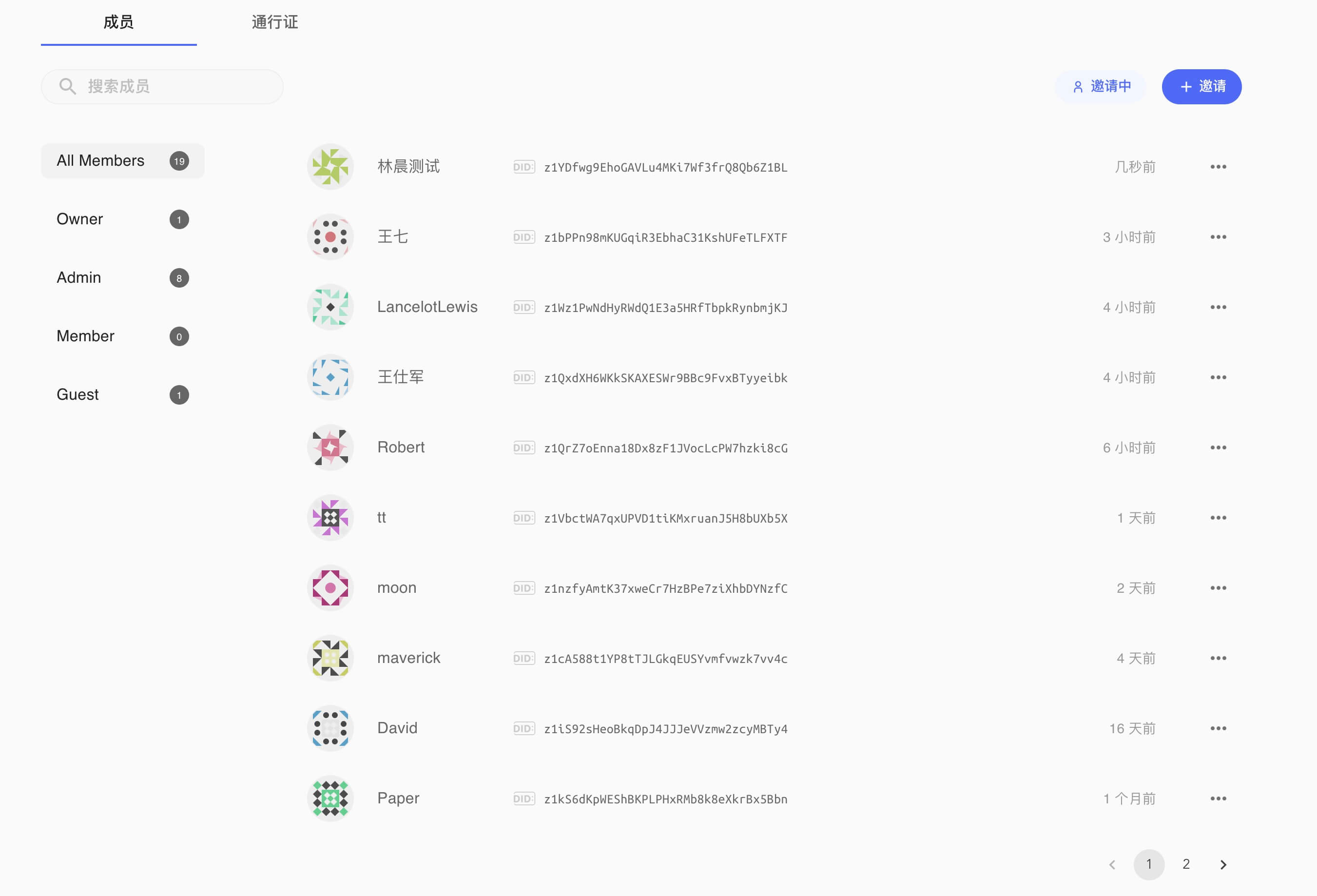The image size is (1317, 896).
Task: Expand the options menu for 王仕军
Action: tap(1218, 377)
